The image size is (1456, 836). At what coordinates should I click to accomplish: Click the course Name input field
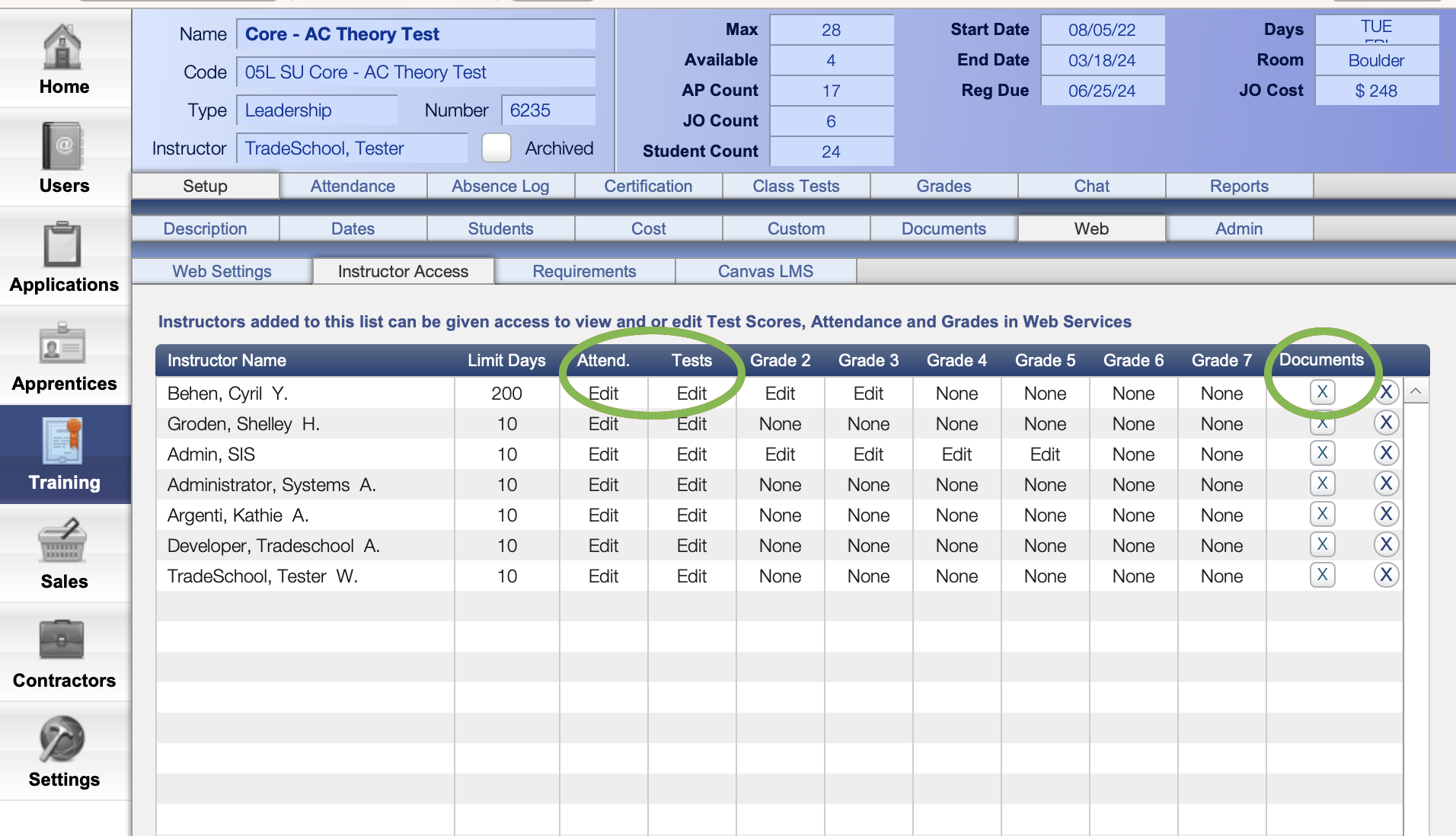(x=416, y=34)
